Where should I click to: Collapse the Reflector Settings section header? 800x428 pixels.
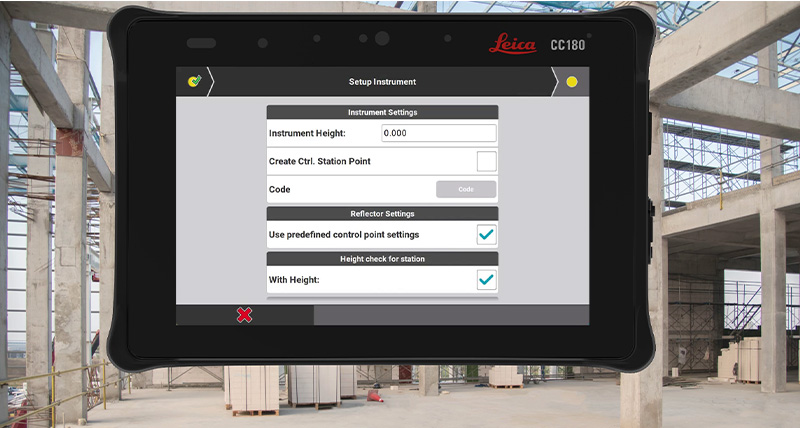(382, 213)
